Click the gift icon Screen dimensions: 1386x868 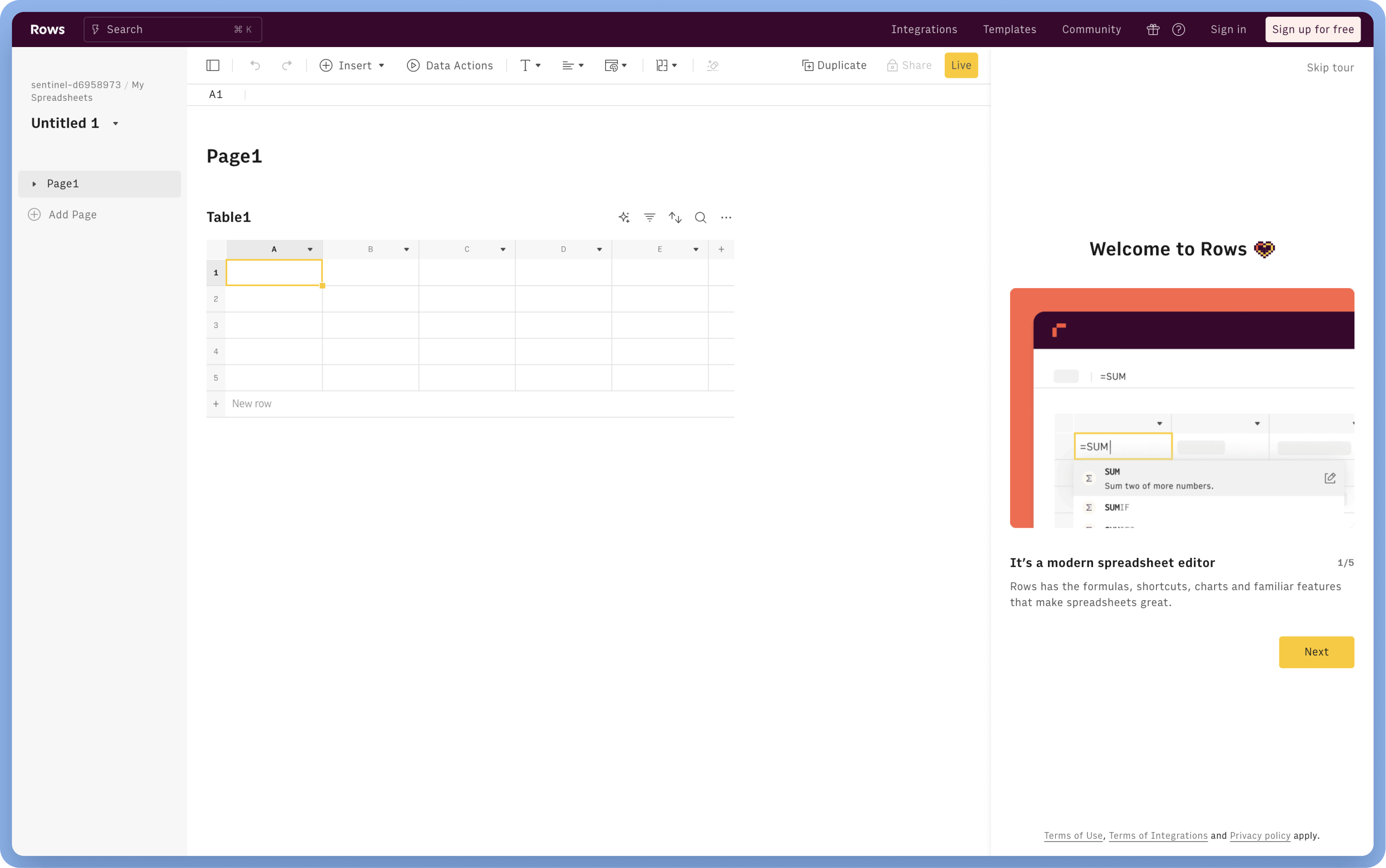tap(1153, 29)
